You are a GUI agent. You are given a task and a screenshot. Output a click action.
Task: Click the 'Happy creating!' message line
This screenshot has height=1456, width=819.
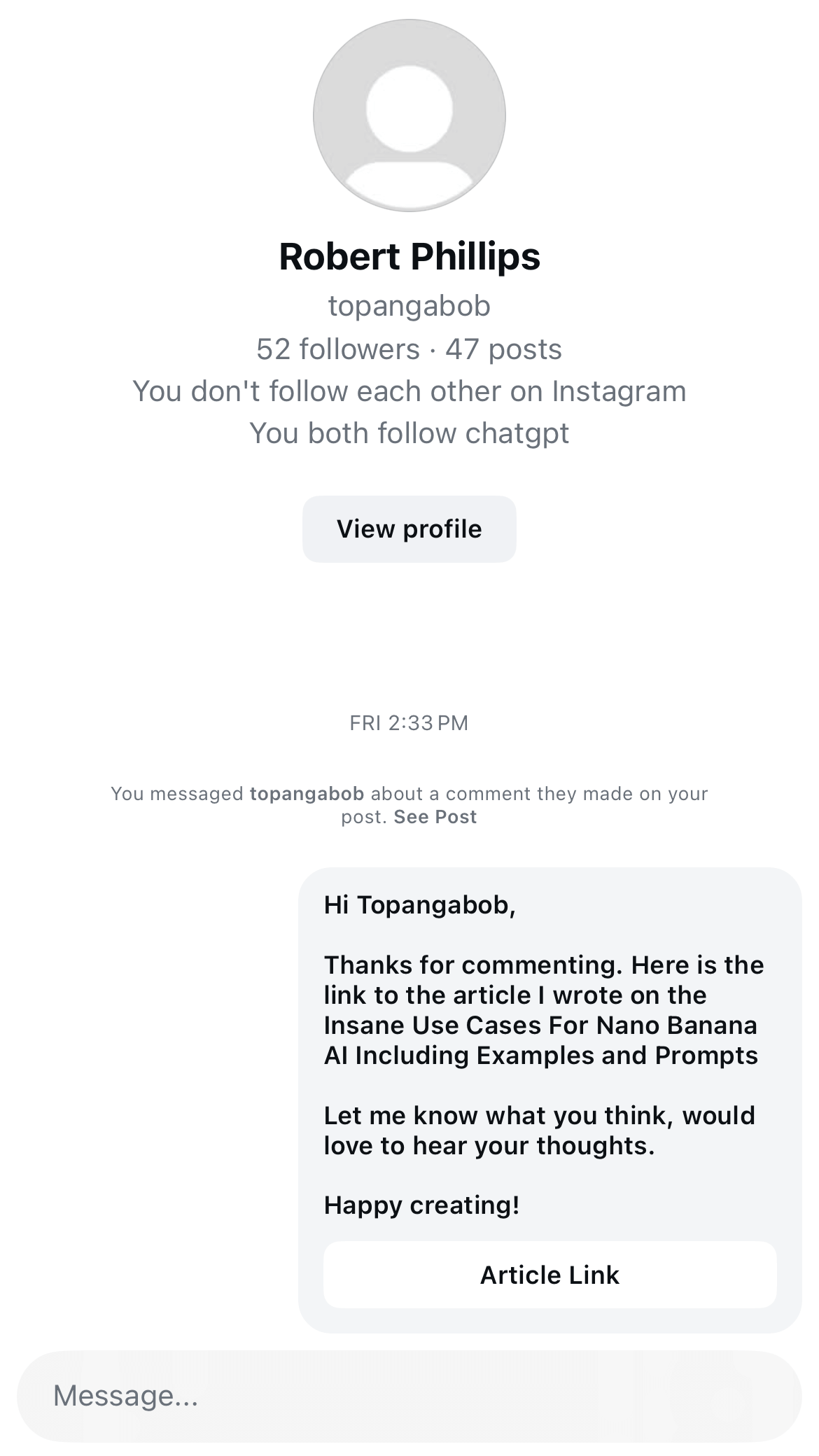click(x=421, y=1205)
